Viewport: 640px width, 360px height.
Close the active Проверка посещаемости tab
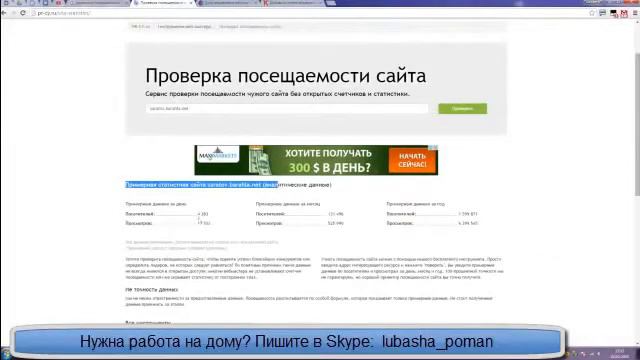[x=190, y=3]
